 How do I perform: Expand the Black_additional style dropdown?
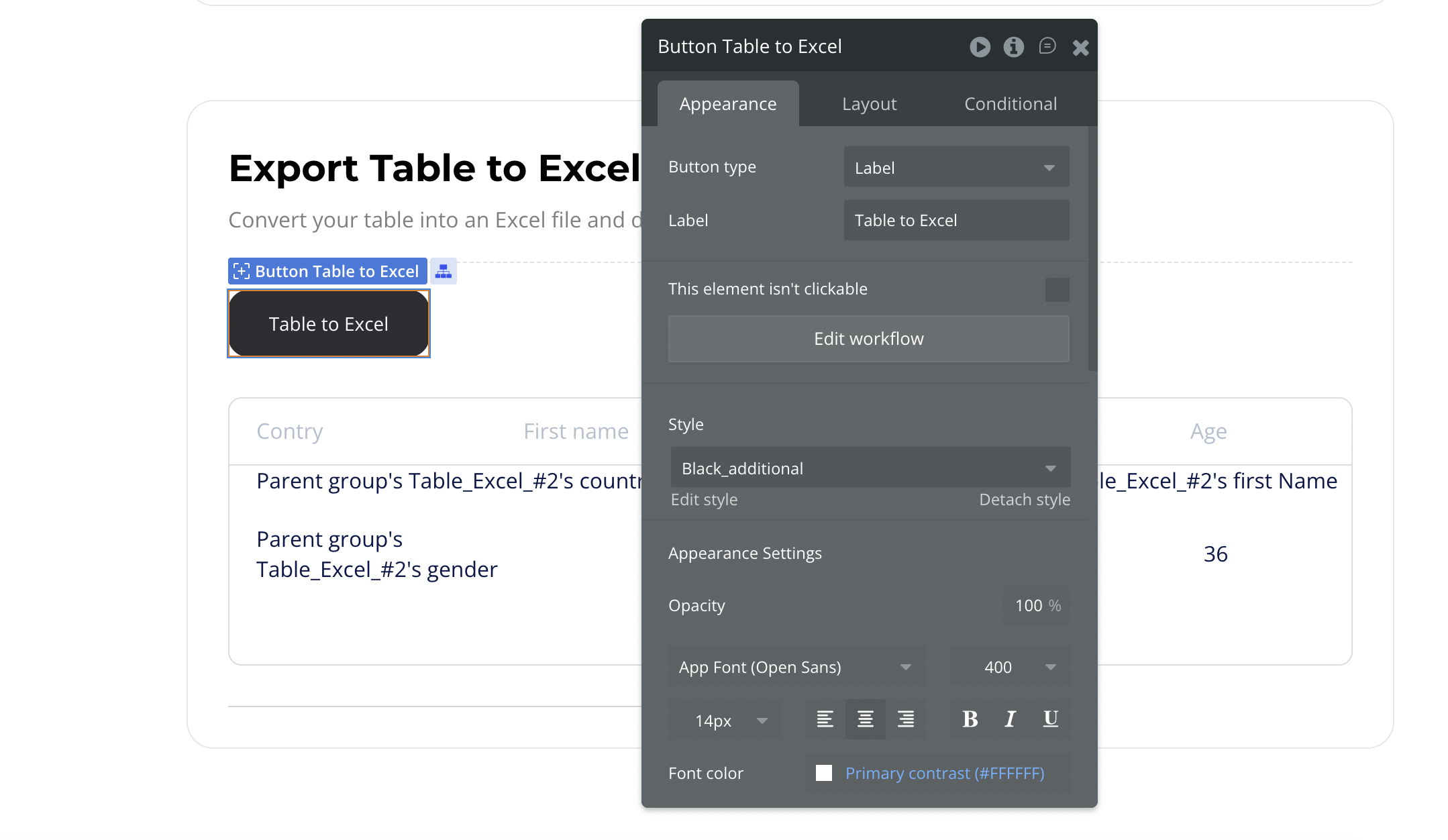click(x=870, y=468)
